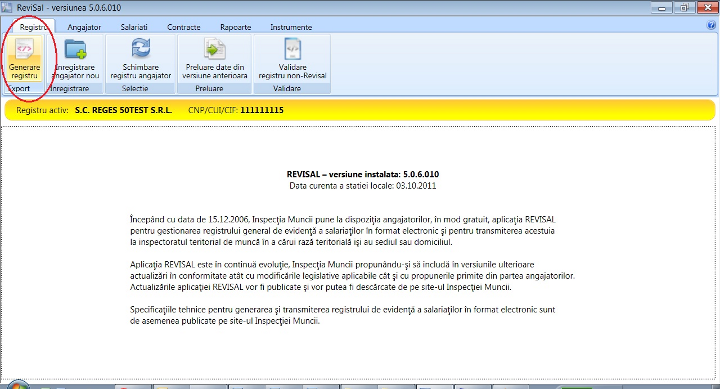720x389 pixels.
Task: Open Inregistrare angajator nou
Action: coord(75,58)
